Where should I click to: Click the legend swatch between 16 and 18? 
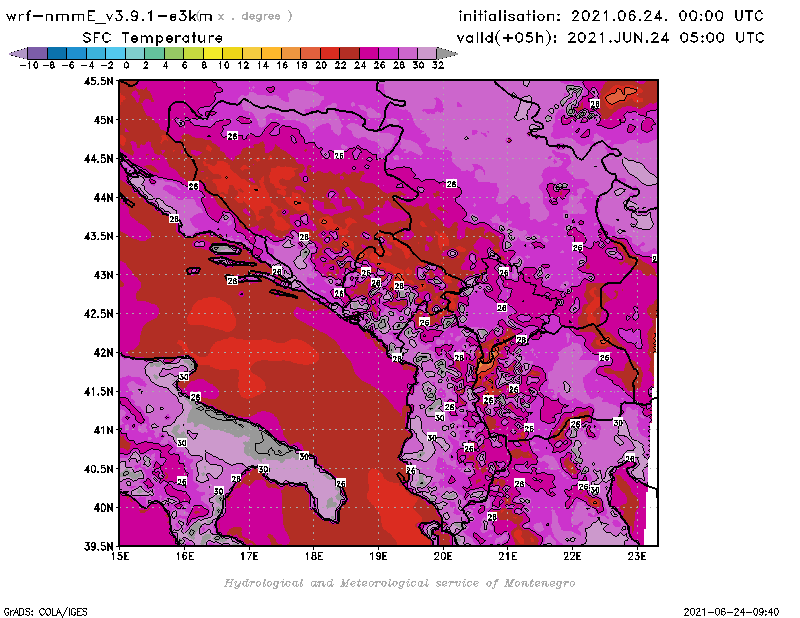(291, 53)
